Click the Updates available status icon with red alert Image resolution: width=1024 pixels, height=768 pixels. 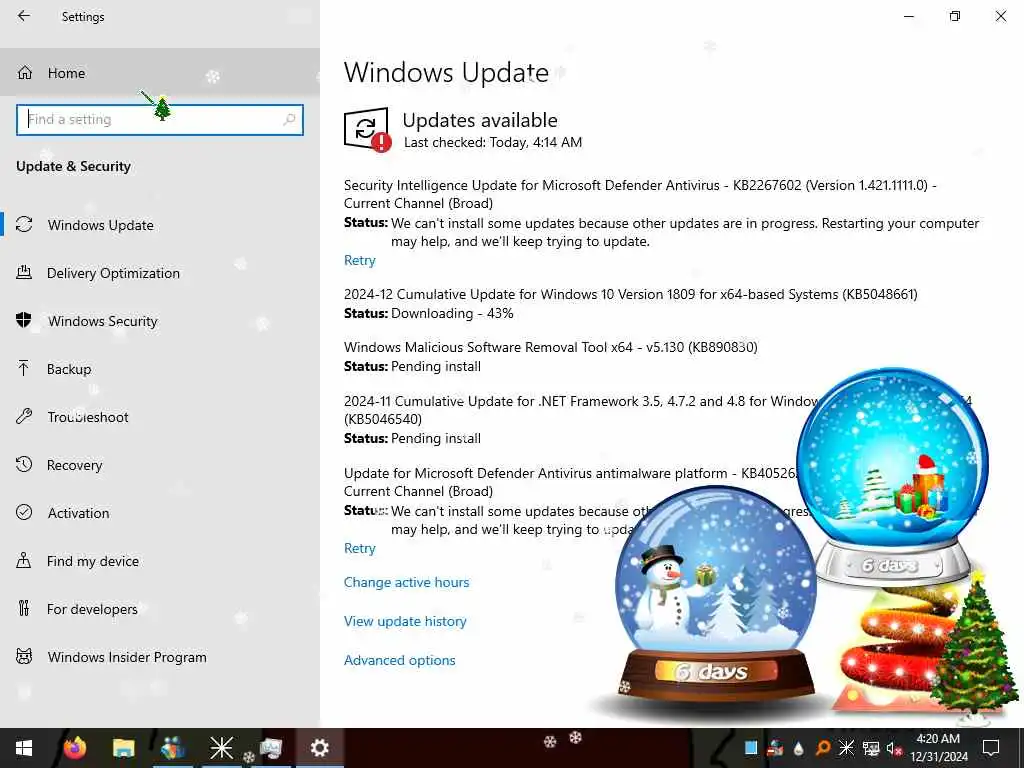[367, 129]
